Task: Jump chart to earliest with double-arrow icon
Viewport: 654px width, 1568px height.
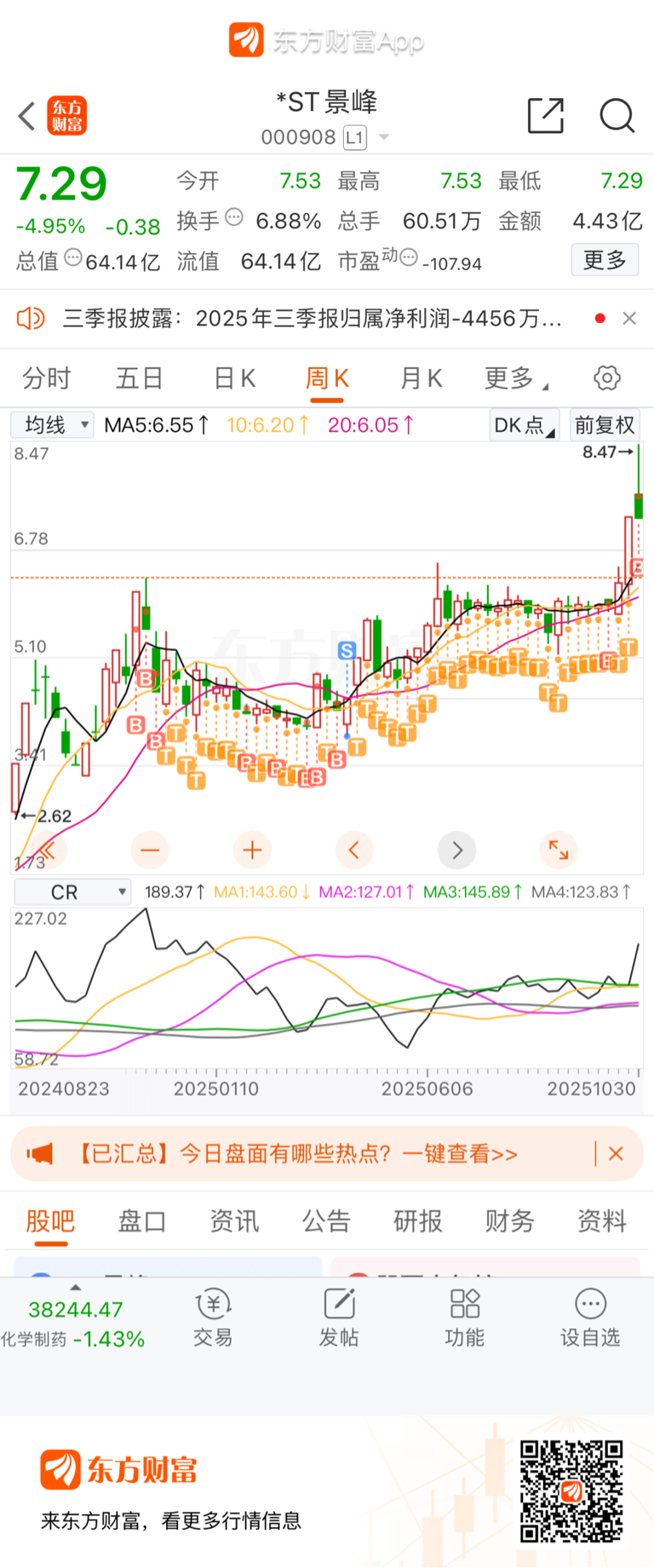Action: [x=47, y=850]
